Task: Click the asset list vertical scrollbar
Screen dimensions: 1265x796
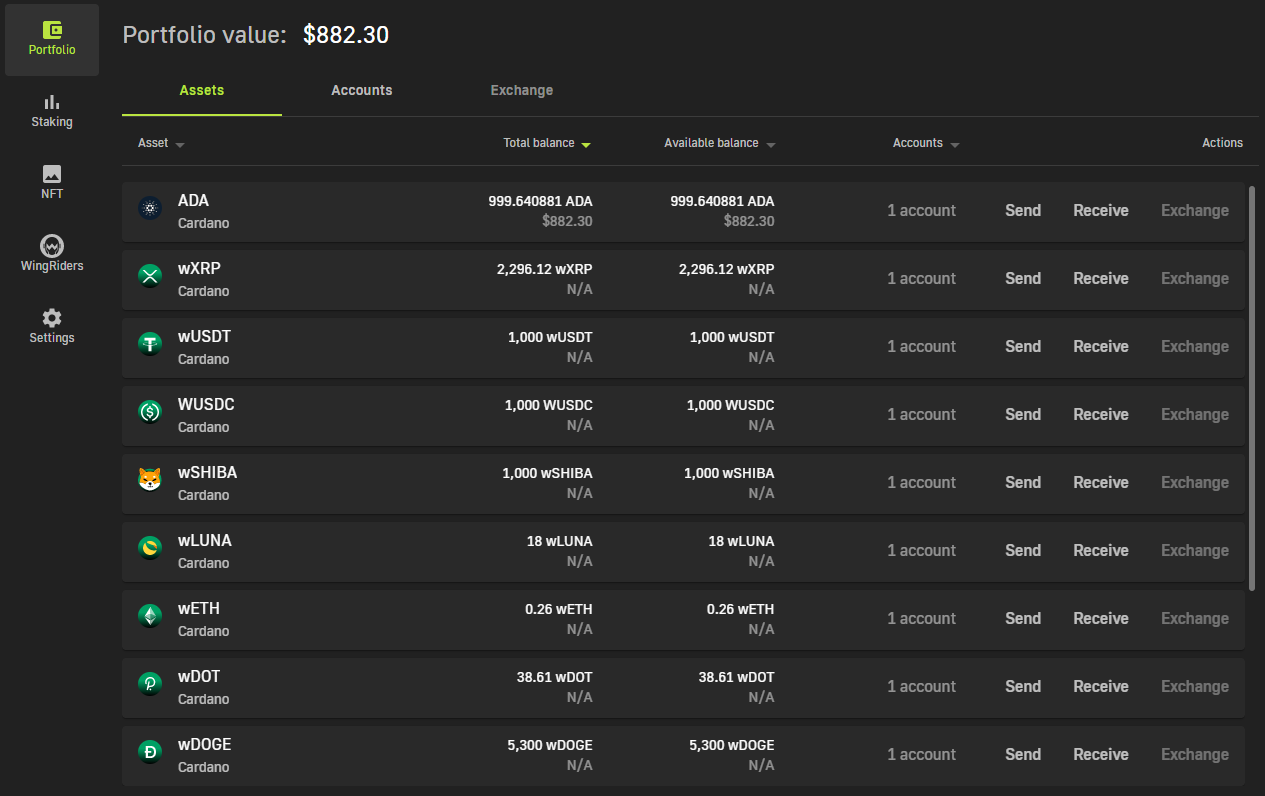Action: [x=1253, y=387]
